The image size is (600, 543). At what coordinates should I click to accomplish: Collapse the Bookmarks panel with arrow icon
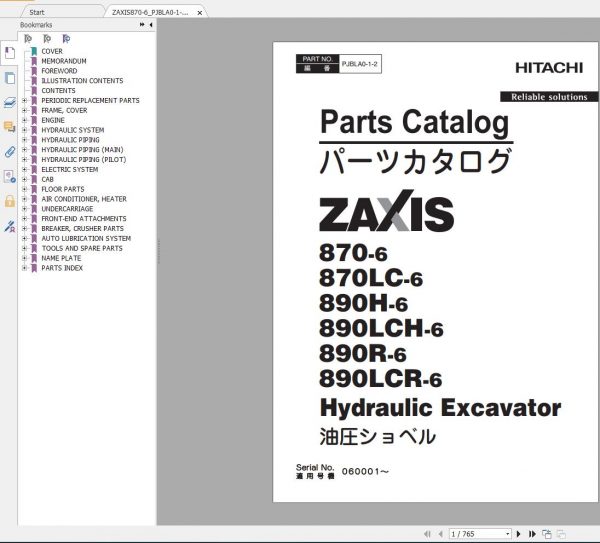tap(151, 24)
